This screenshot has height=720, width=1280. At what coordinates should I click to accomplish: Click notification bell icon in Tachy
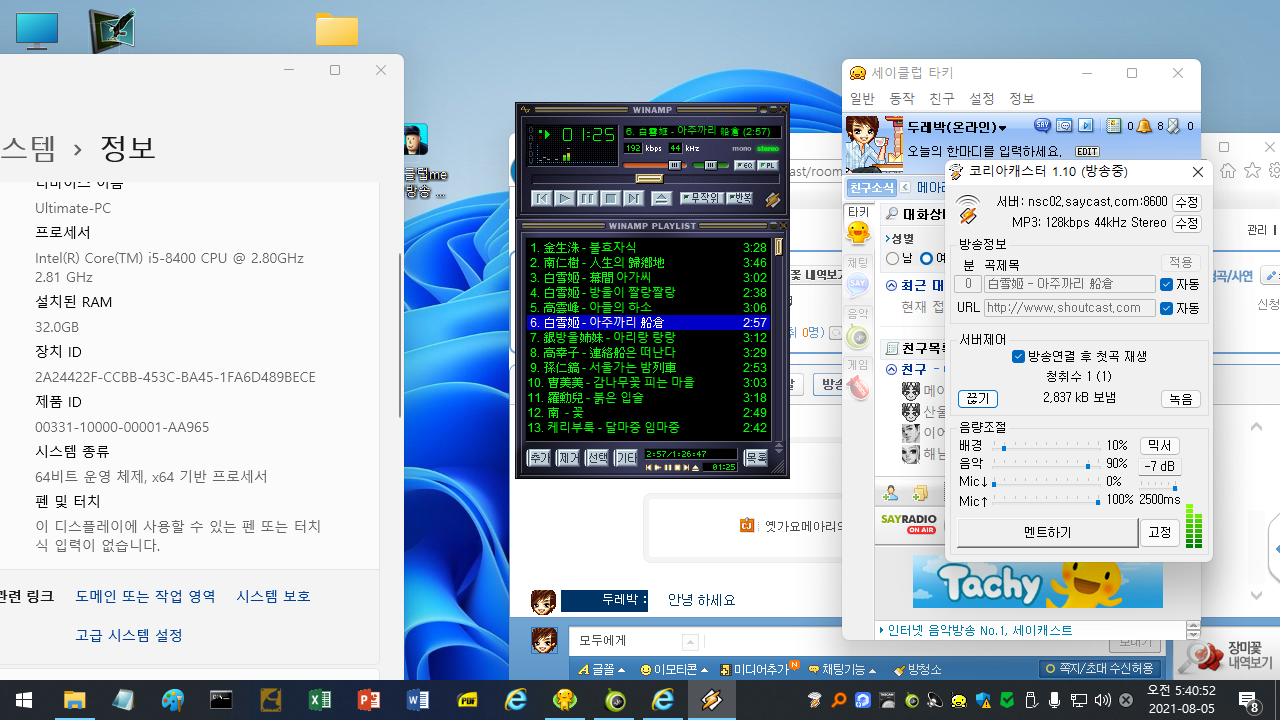[1145, 126]
